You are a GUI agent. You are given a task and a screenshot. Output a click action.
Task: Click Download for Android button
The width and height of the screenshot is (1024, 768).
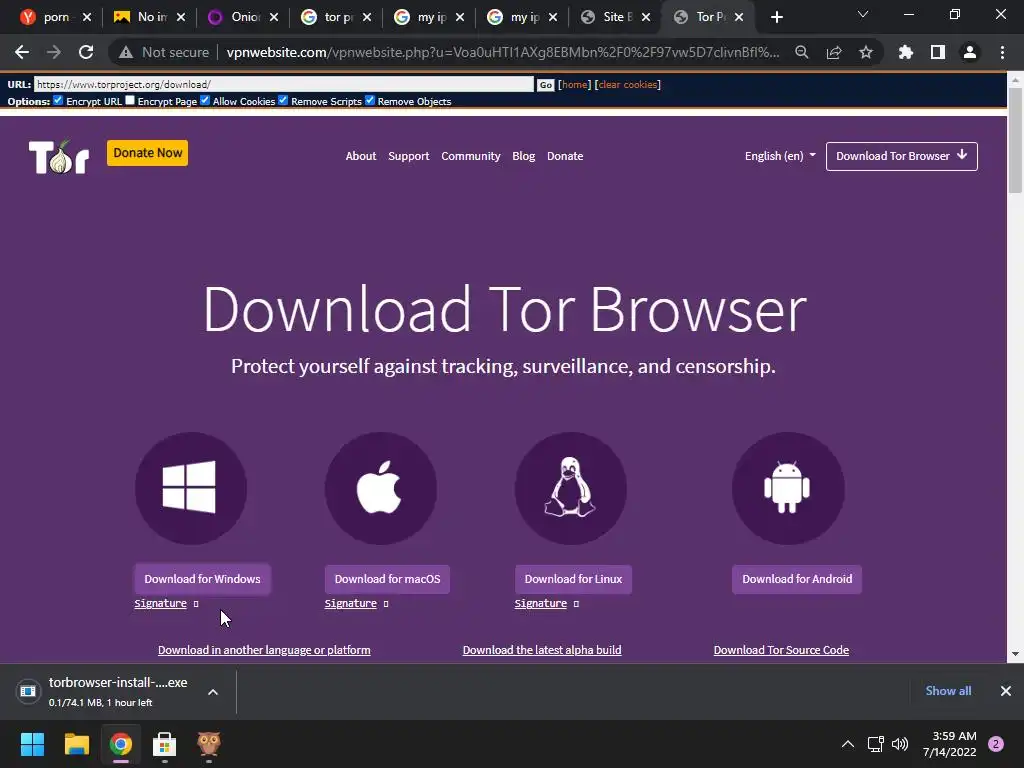point(797,579)
